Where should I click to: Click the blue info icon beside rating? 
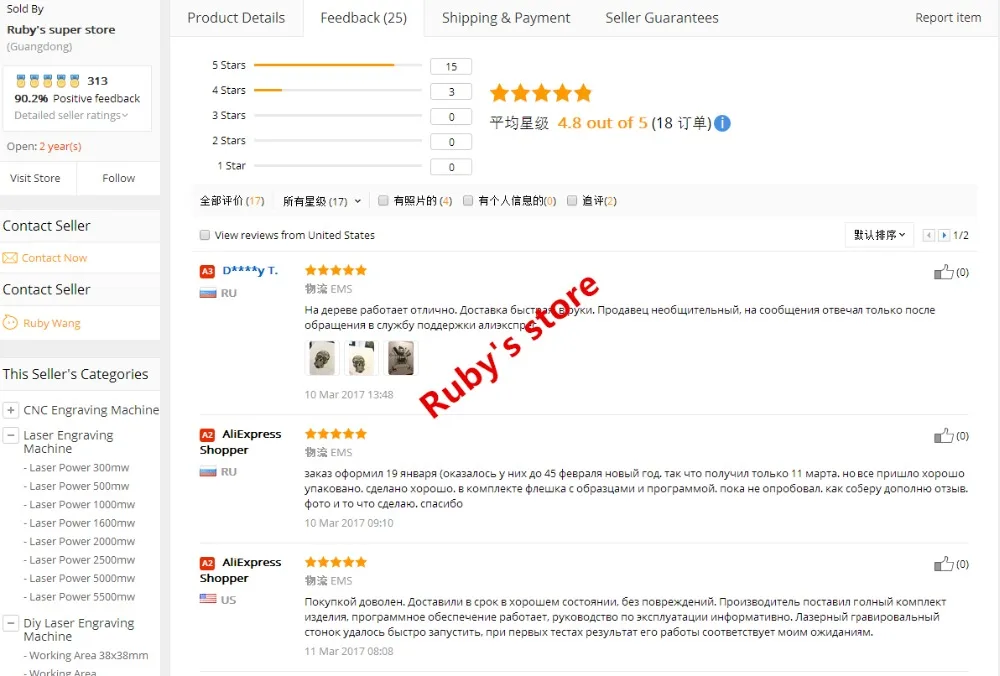722,123
